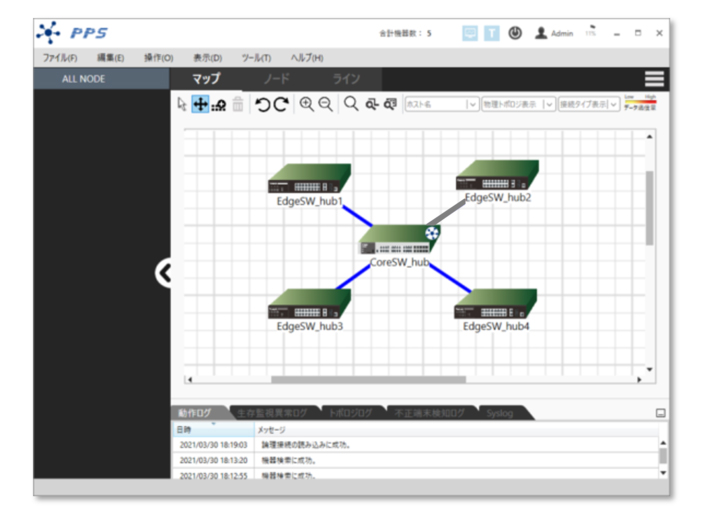This screenshot has height=524, width=710.
Task: Open the ヘルプ(H) menu
Action: tap(307, 58)
